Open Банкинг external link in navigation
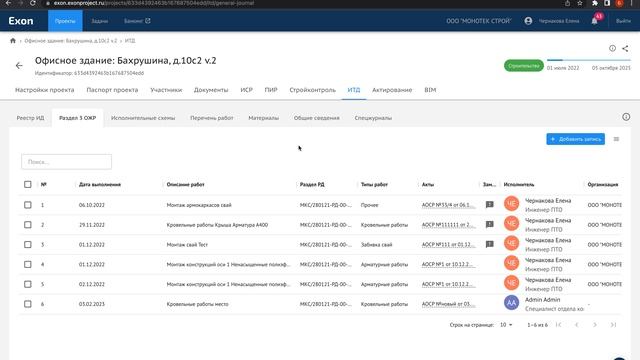 tap(137, 21)
